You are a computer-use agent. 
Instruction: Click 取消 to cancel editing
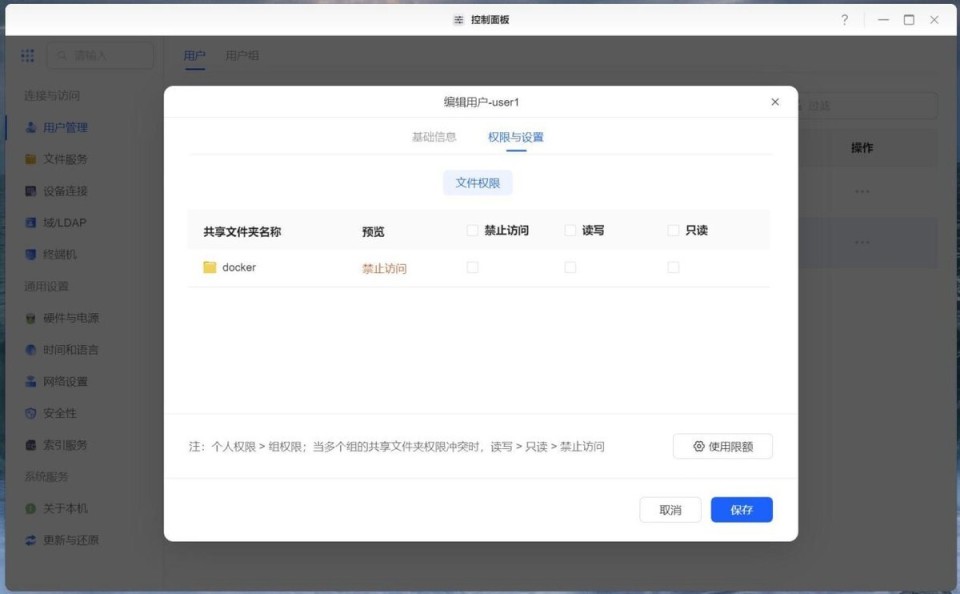[670, 510]
